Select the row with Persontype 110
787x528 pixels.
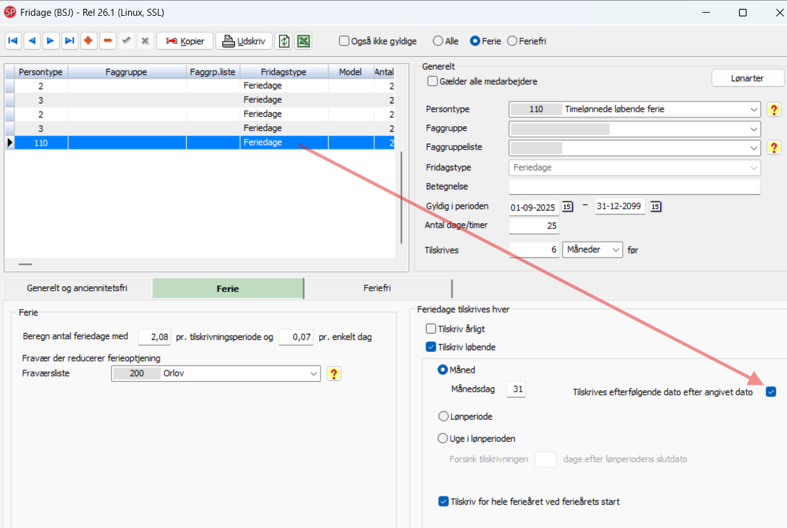(200, 143)
